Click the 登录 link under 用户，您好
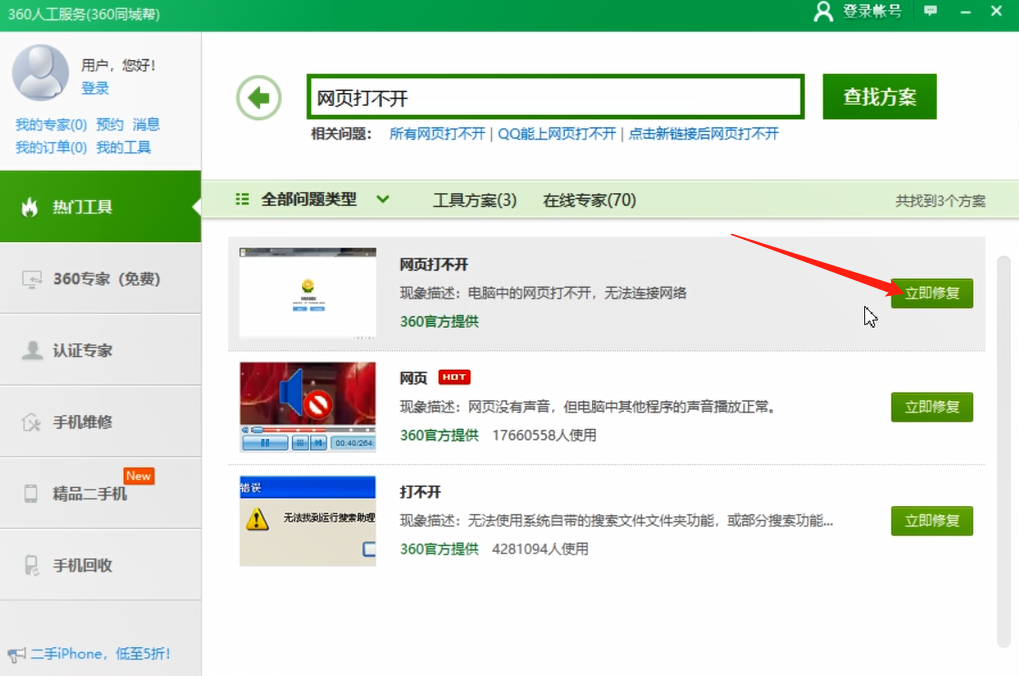1019x676 pixels. point(95,86)
